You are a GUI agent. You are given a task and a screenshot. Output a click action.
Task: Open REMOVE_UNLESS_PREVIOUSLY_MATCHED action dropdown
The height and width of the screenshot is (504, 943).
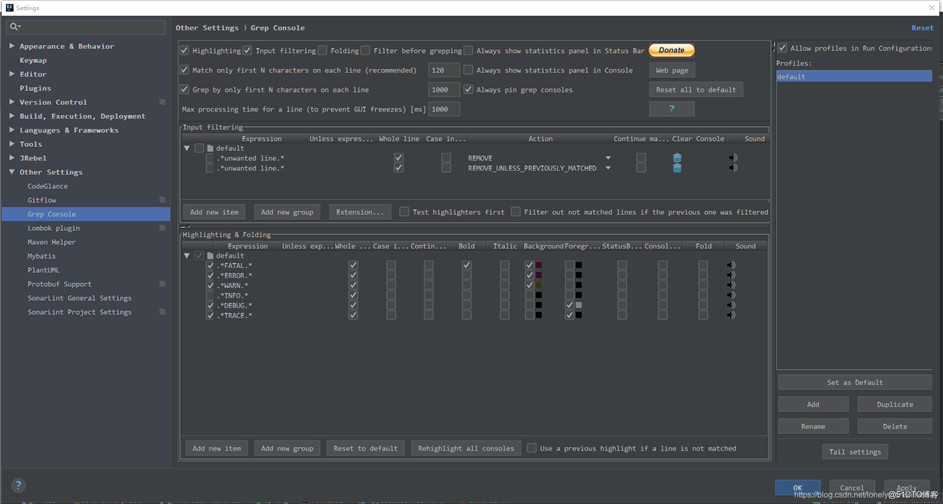pos(608,168)
